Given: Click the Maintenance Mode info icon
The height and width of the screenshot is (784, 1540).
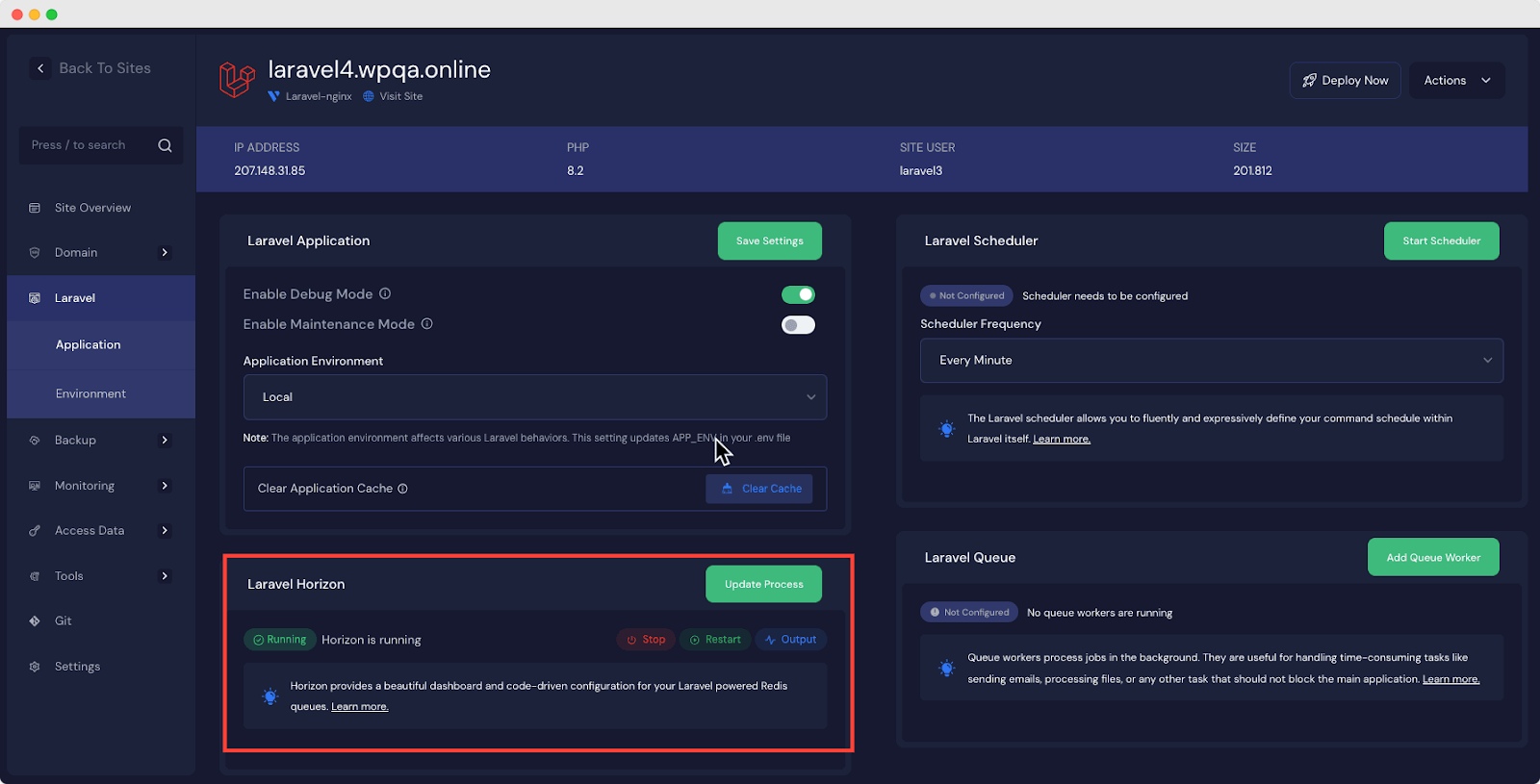Looking at the screenshot, I should pyautogui.click(x=426, y=324).
